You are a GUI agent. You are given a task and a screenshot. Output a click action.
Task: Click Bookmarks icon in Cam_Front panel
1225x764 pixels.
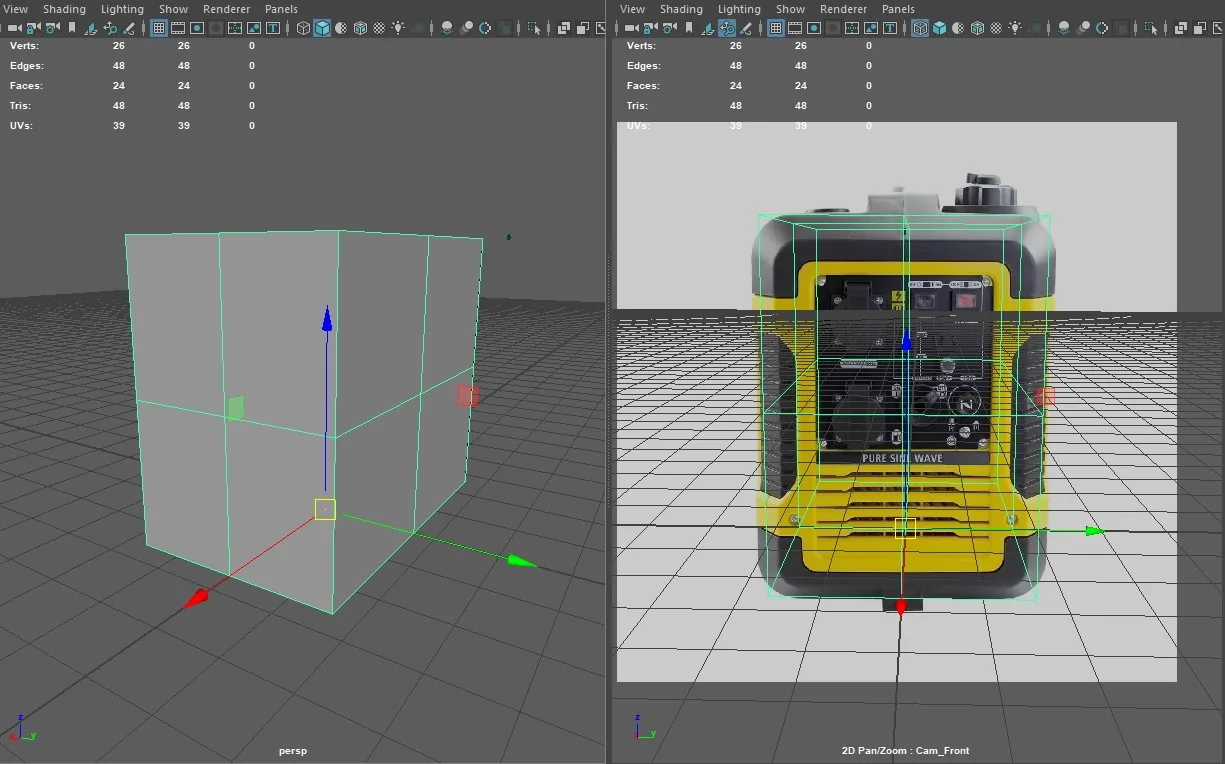point(689,29)
